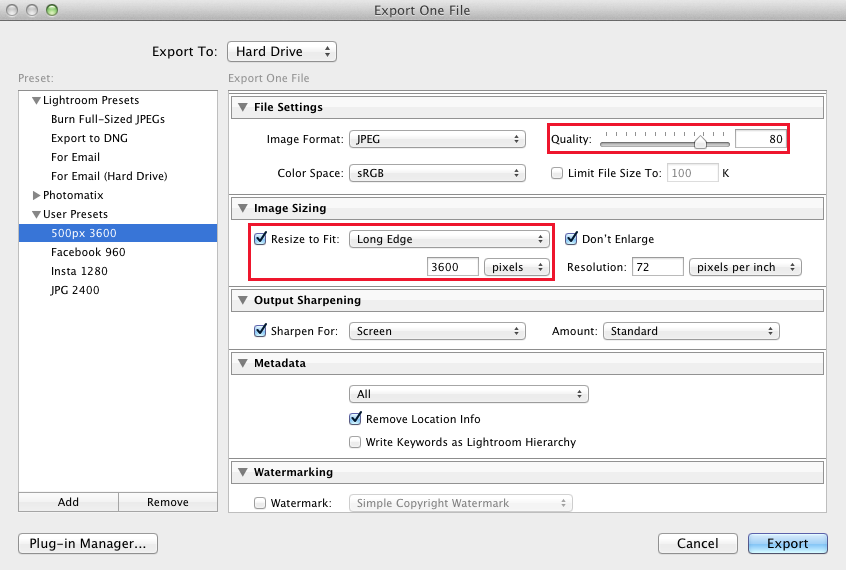Open the Sharpen For Screen dropdown
846x570 pixels.
(437, 331)
